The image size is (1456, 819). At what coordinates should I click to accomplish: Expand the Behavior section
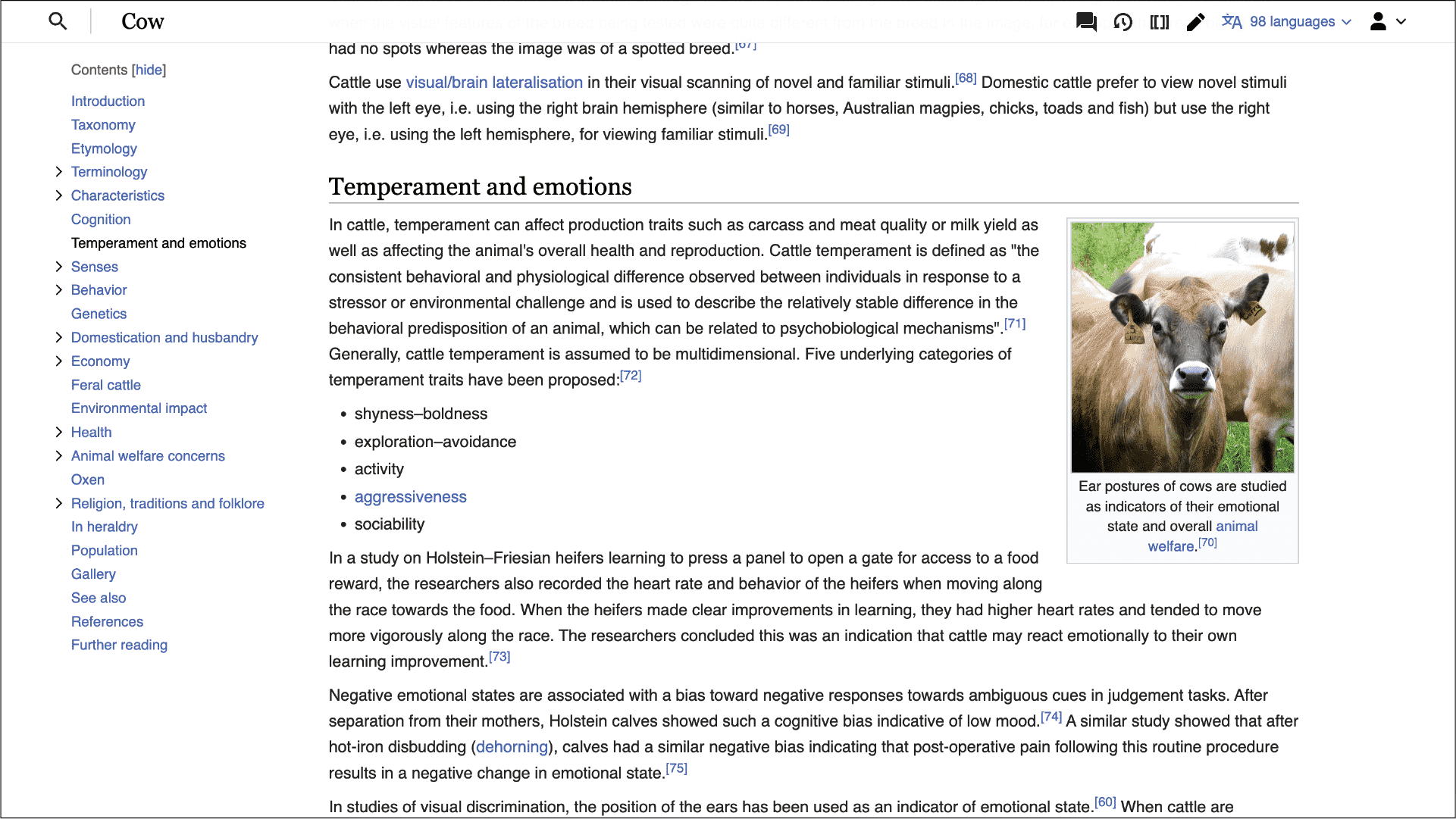pyautogui.click(x=58, y=290)
